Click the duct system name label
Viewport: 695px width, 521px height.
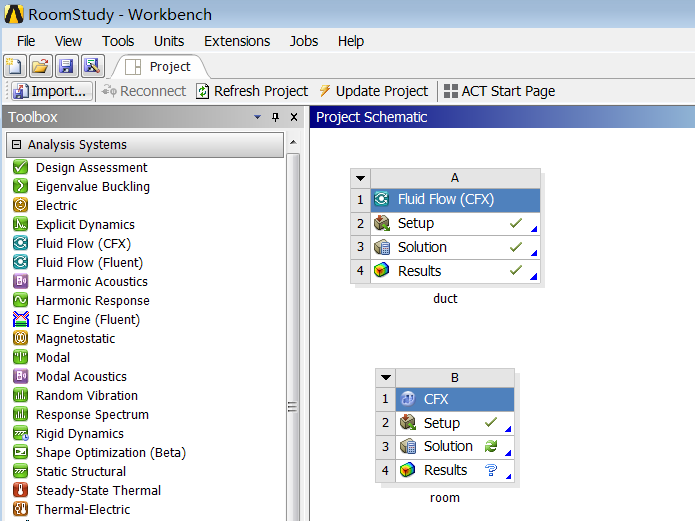tap(445, 298)
